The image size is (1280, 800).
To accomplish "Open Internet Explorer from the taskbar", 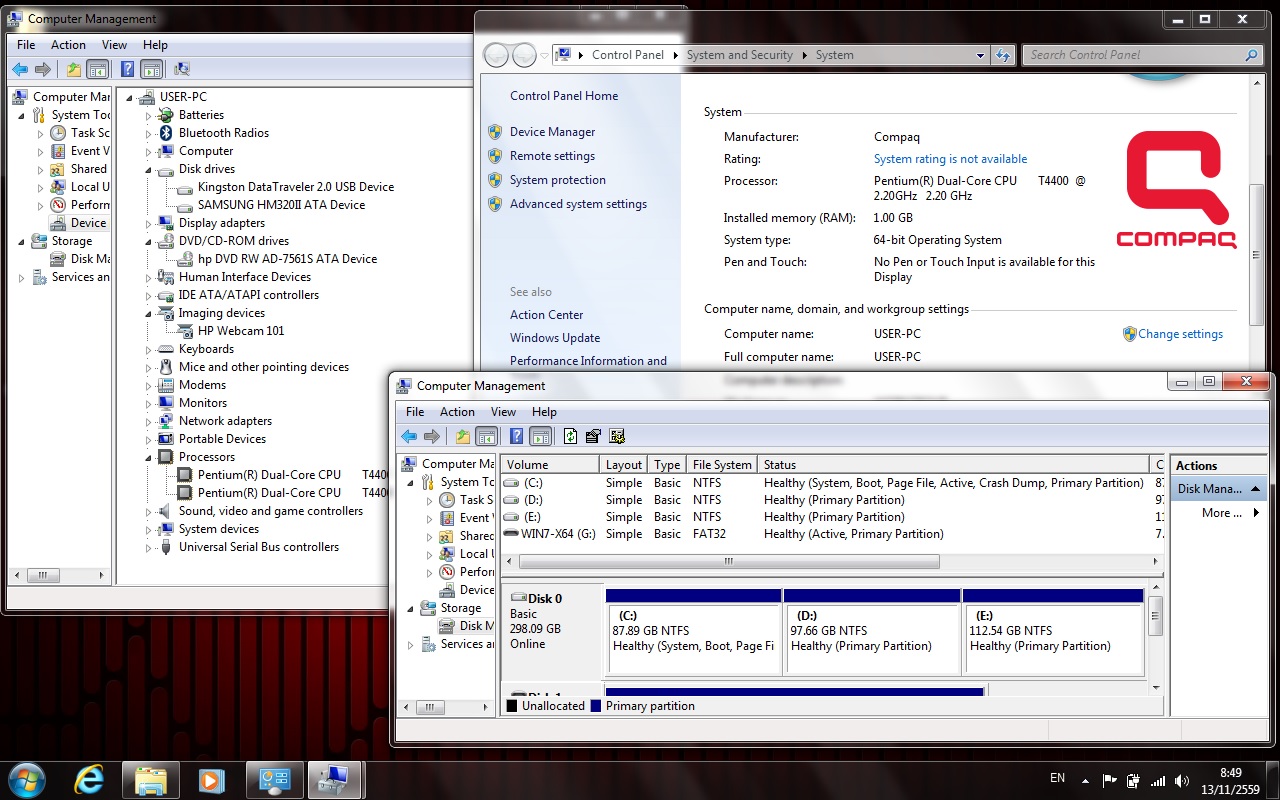I will pos(90,779).
